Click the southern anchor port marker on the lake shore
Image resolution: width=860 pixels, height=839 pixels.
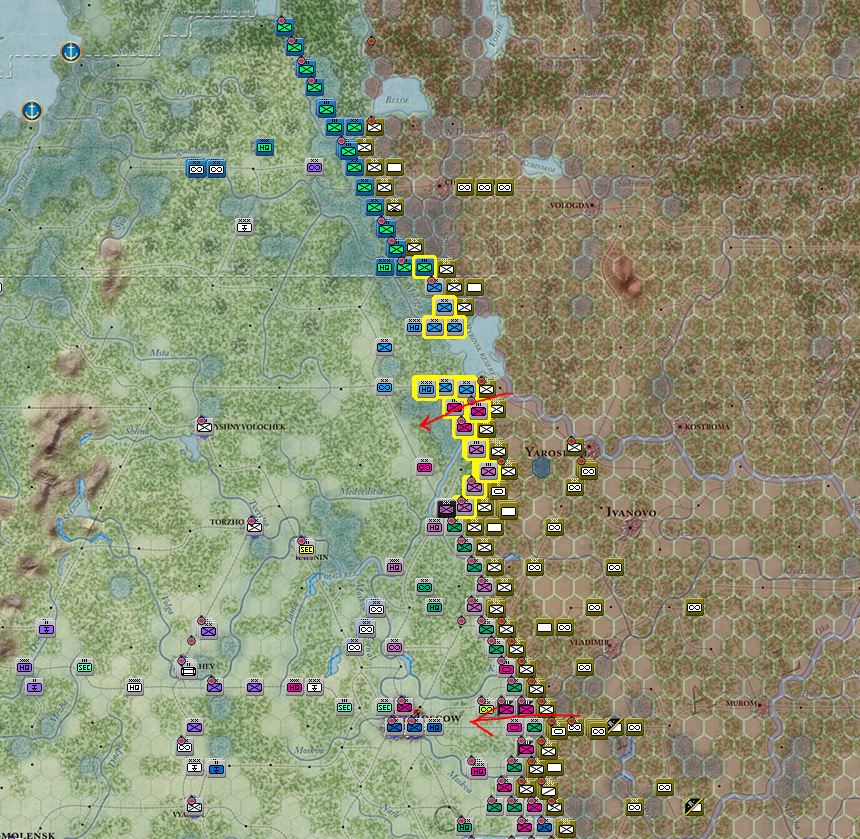click(32, 110)
